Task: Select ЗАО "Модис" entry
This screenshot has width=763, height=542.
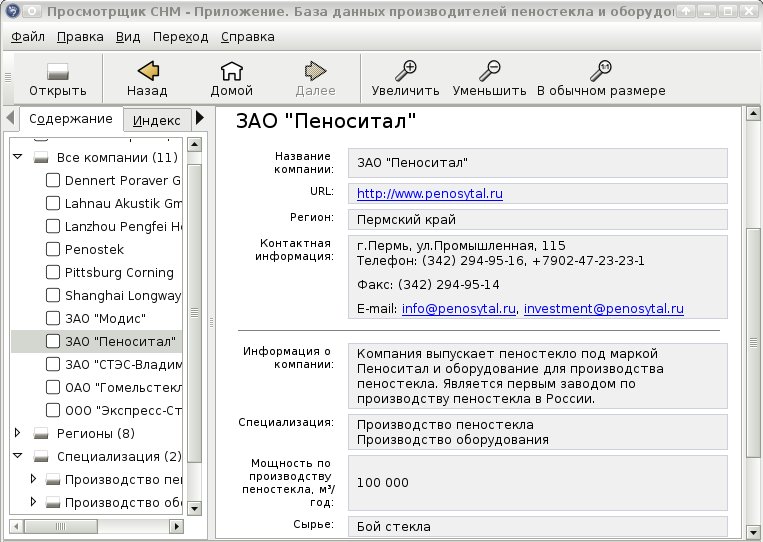Action: 106,319
